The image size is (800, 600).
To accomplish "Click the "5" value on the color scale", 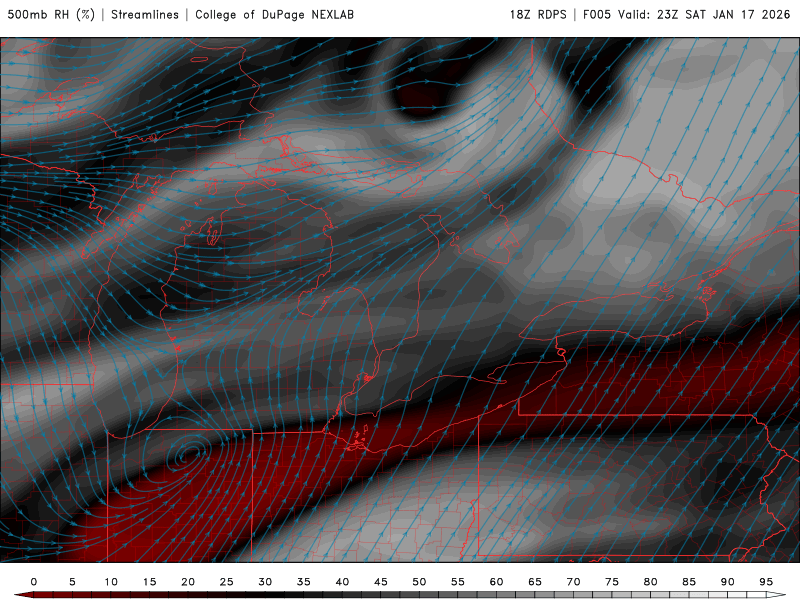I will pyautogui.click(x=72, y=582).
